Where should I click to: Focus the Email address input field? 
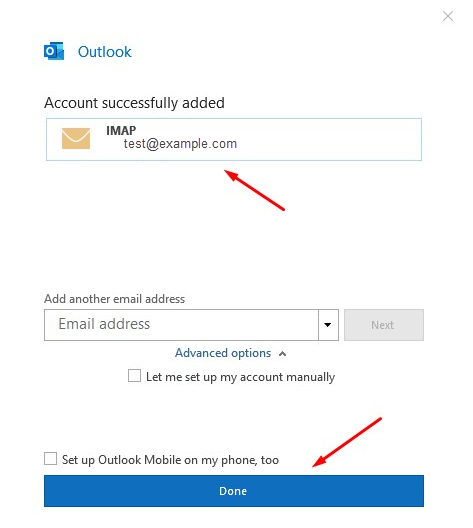click(x=181, y=325)
